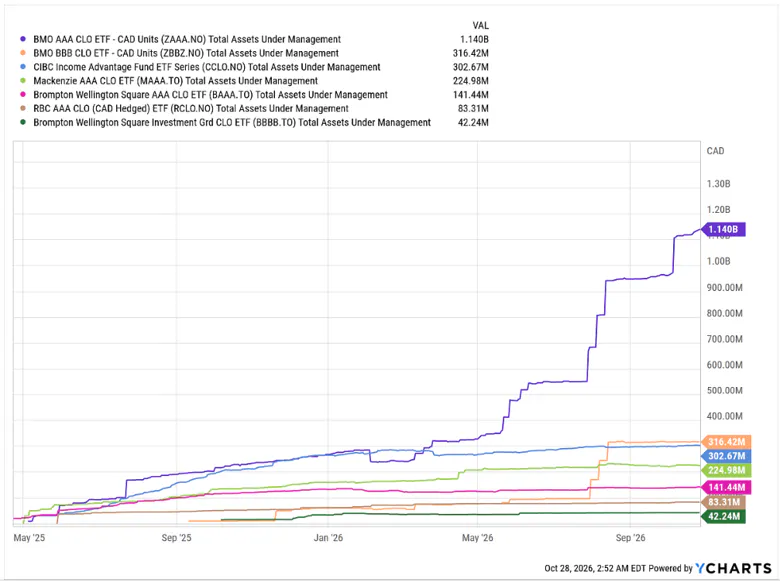The image size is (780, 582).
Task: Click the blue CCLO.NO legend dot
Action: (x=23, y=67)
